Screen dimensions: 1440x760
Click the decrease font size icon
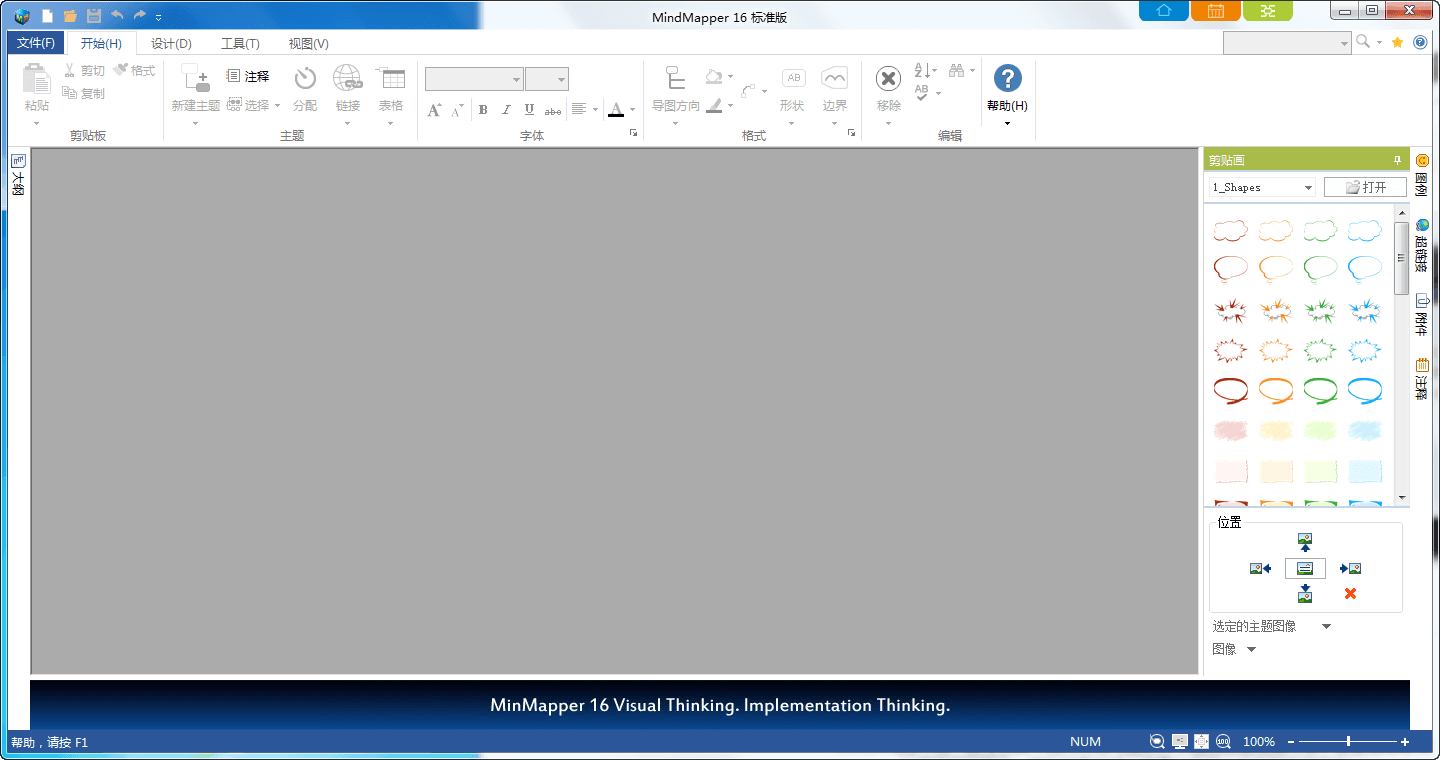(457, 110)
